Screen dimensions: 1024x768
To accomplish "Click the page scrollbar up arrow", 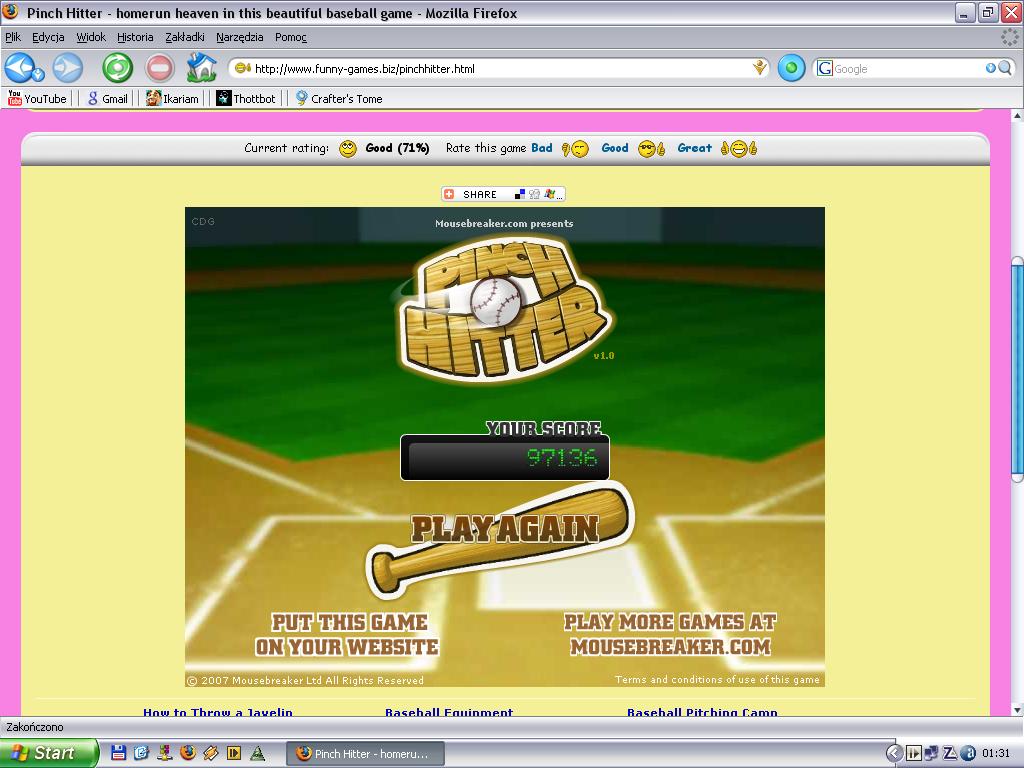I will (1017, 116).
